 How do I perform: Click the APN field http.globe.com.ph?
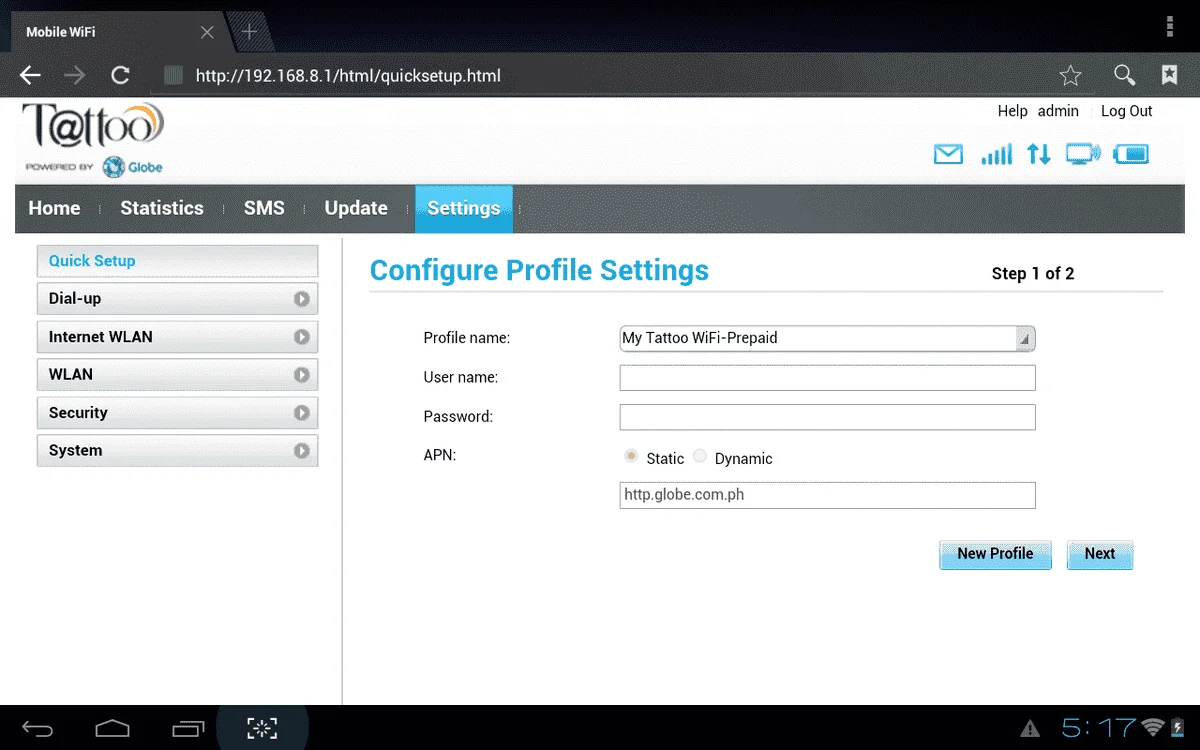coord(827,495)
